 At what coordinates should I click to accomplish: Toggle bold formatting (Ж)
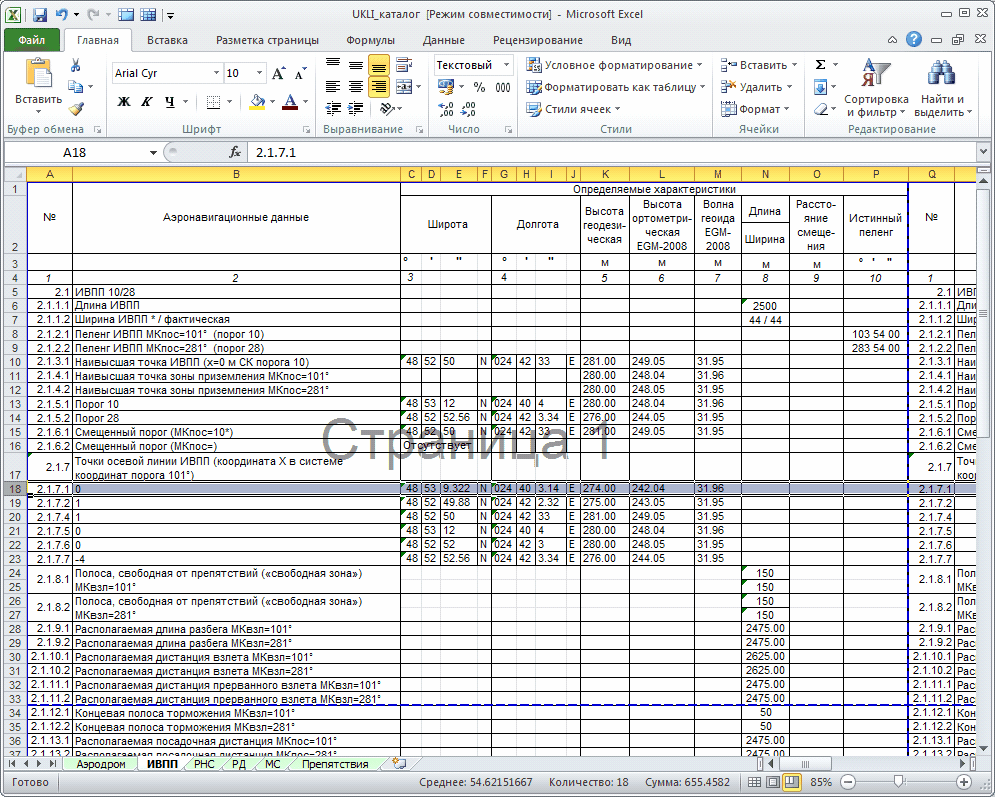[124, 101]
